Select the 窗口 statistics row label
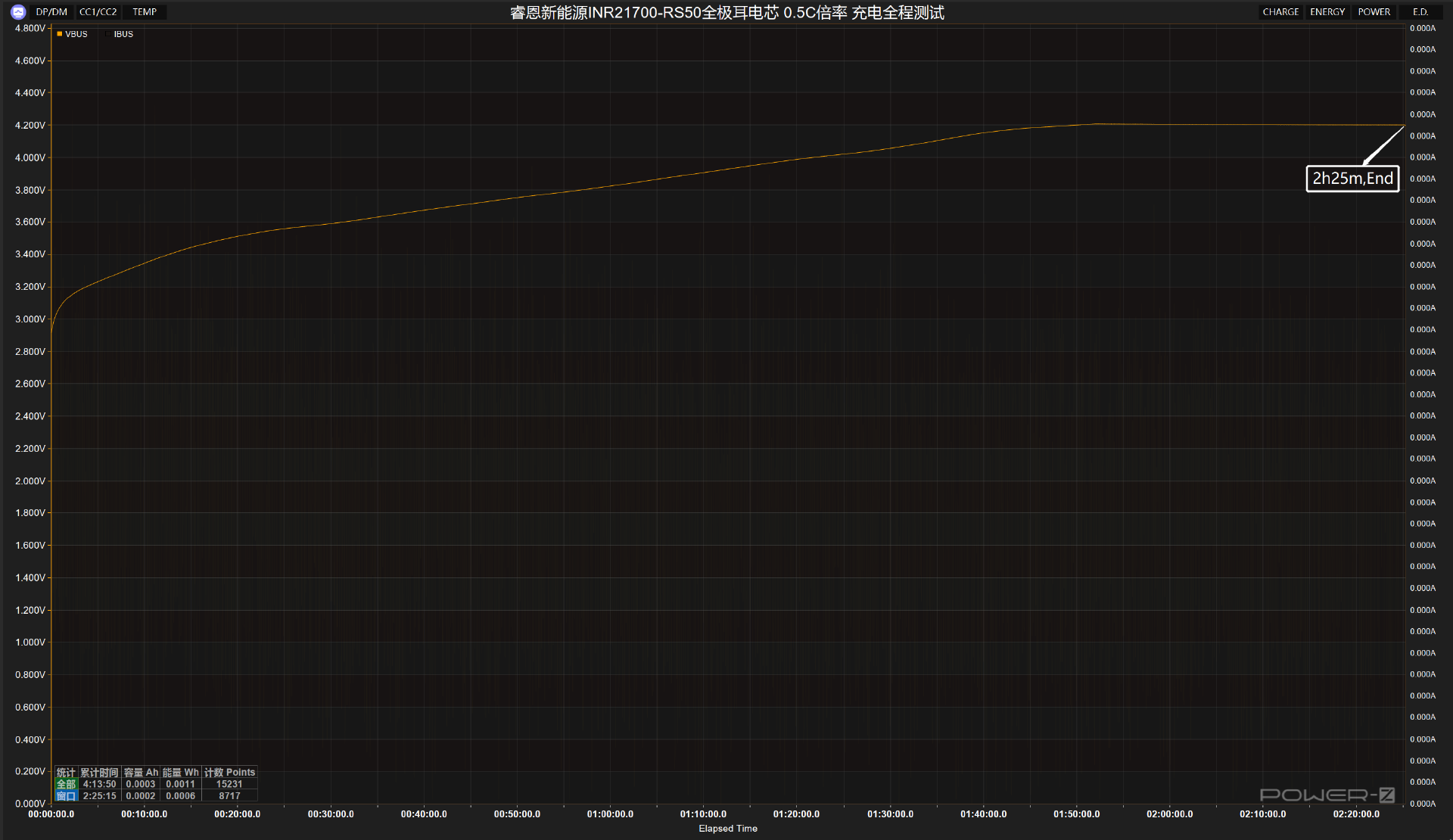Image resolution: width=1453 pixels, height=840 pixels. [67, 795]
